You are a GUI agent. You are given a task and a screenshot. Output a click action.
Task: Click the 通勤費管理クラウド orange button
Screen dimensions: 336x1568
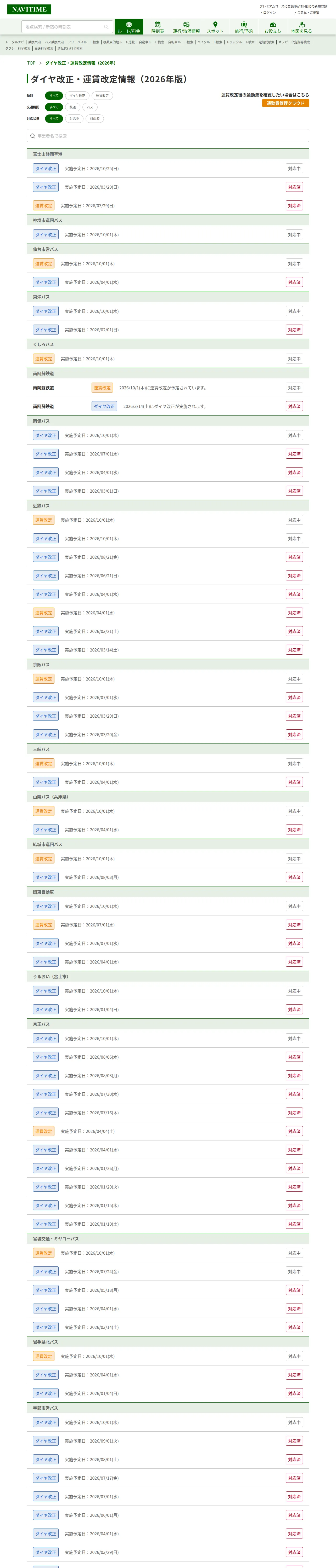click(x=285, y=103)
